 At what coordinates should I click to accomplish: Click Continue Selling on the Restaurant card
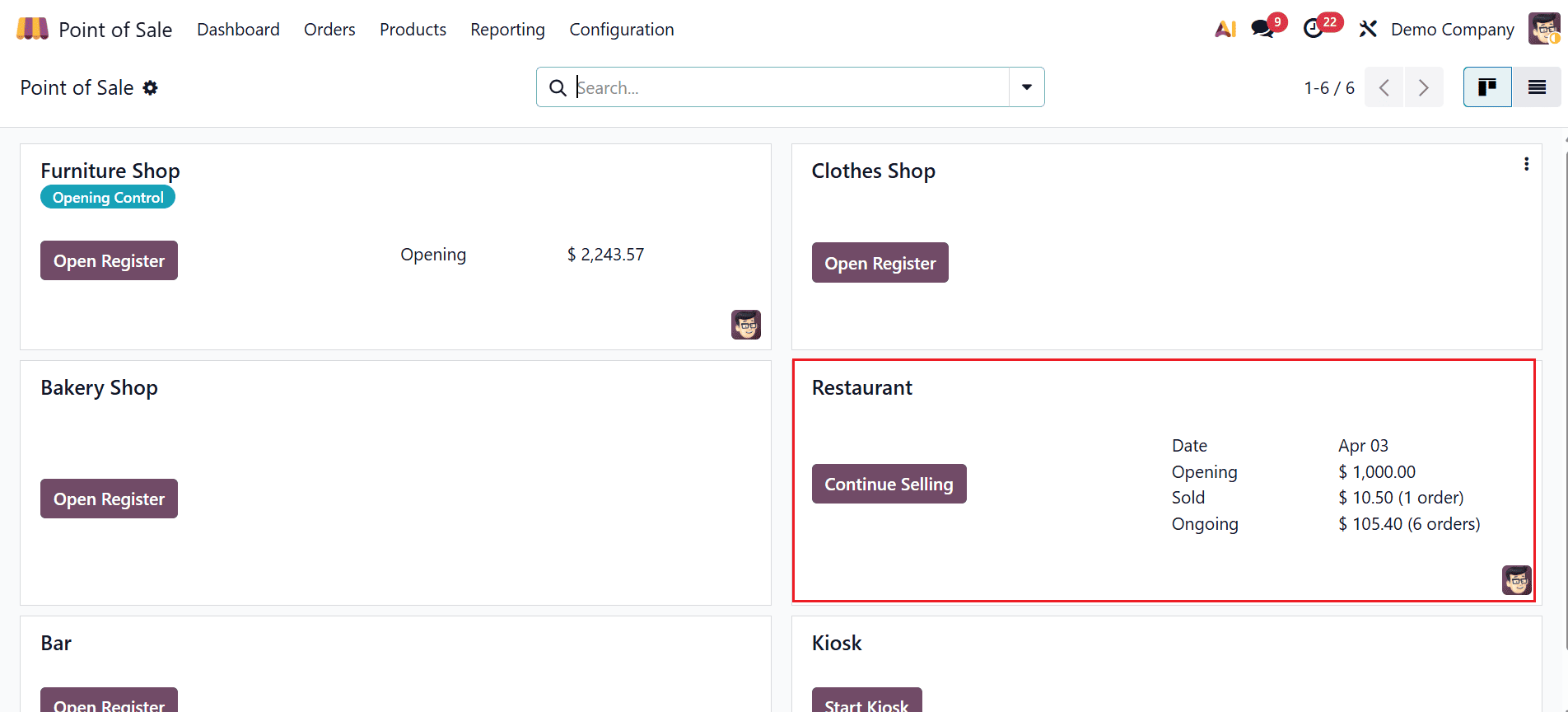(x=889, y=484)
